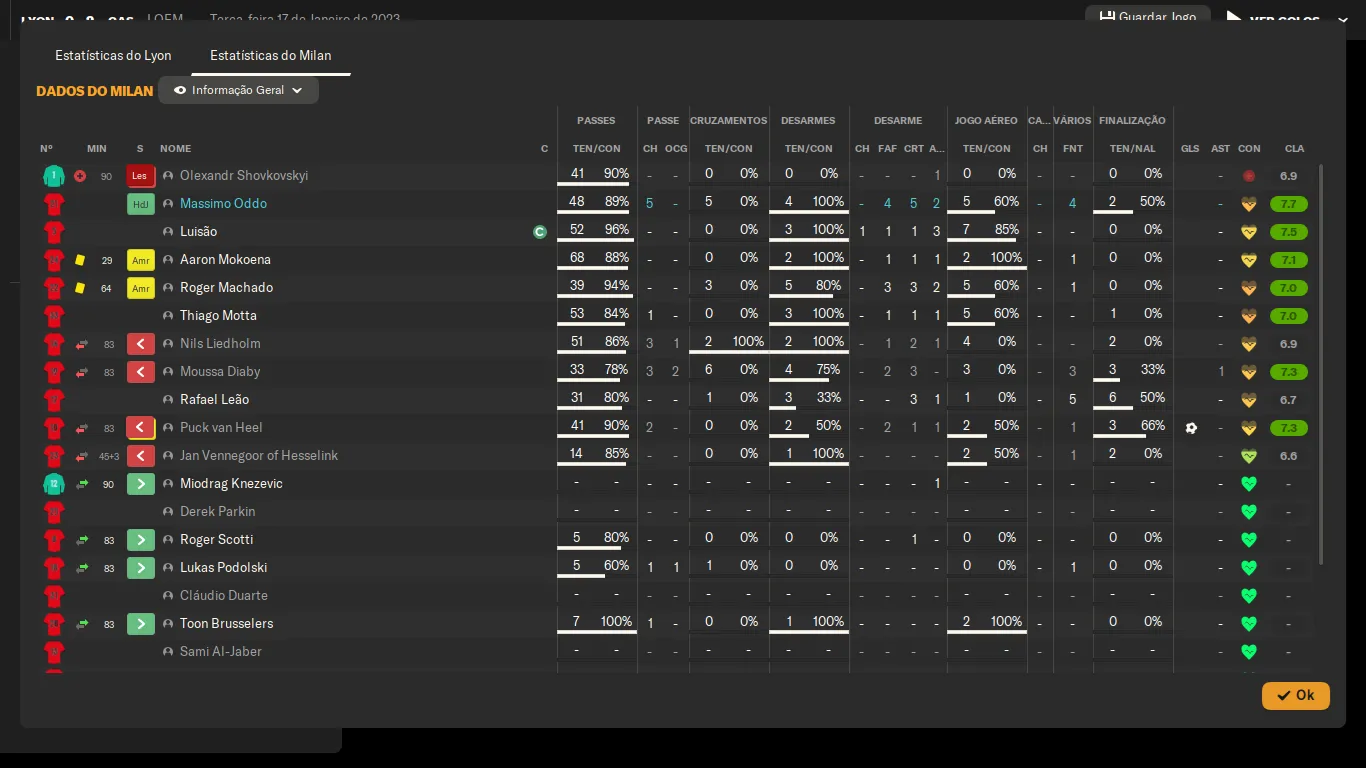Open the Informação Geral view dropdown
The width and height of the screenshot is (1366, 768).
[x=238, y=90]
